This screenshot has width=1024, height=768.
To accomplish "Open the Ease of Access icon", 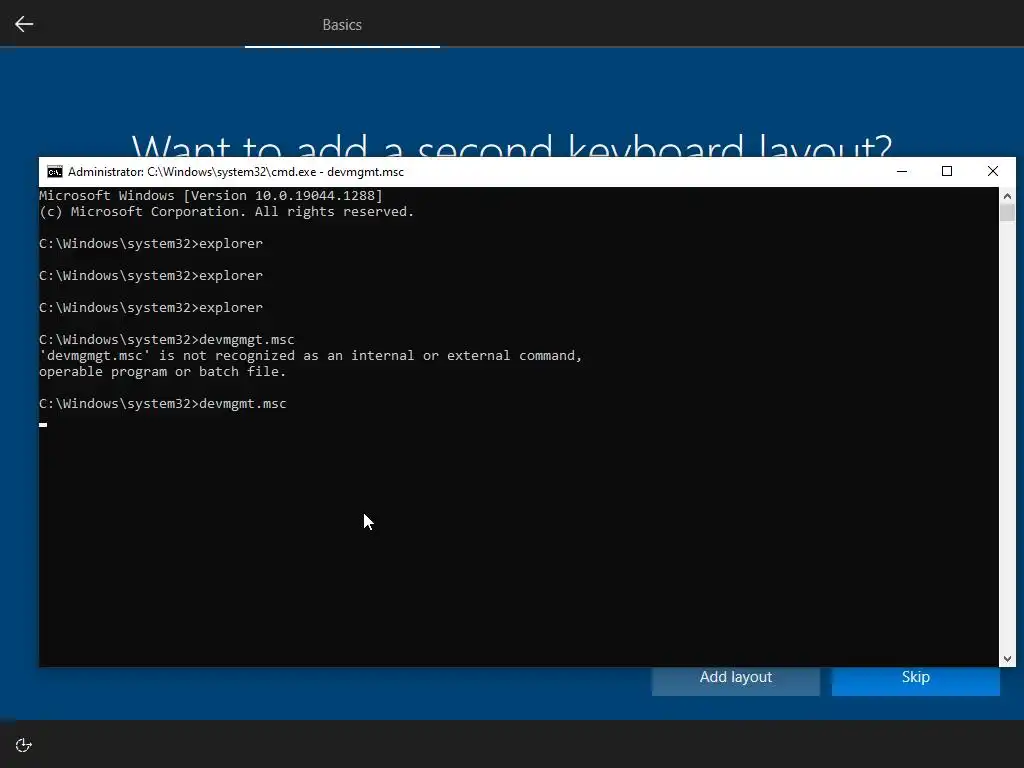I will (x=24, y=745).
